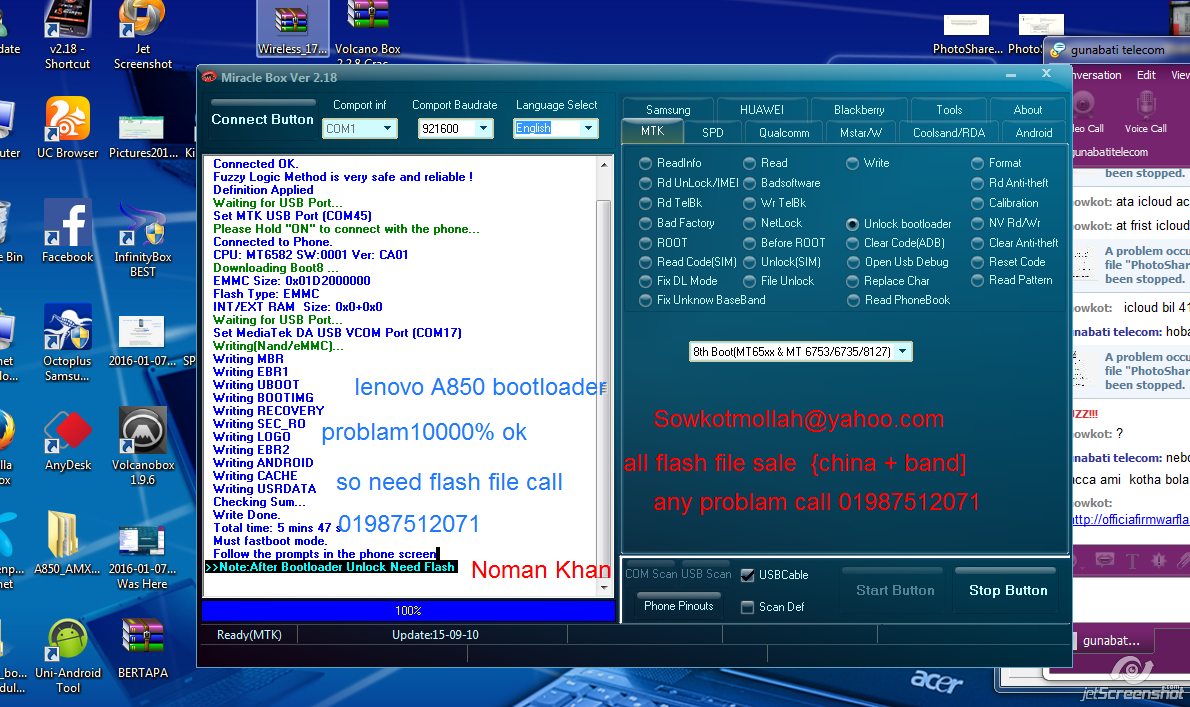Image resolution: width=1190 pixels, height=707 pixels.
Task: Open Jet Screenshot desktop shortcut
Action: 143,36
